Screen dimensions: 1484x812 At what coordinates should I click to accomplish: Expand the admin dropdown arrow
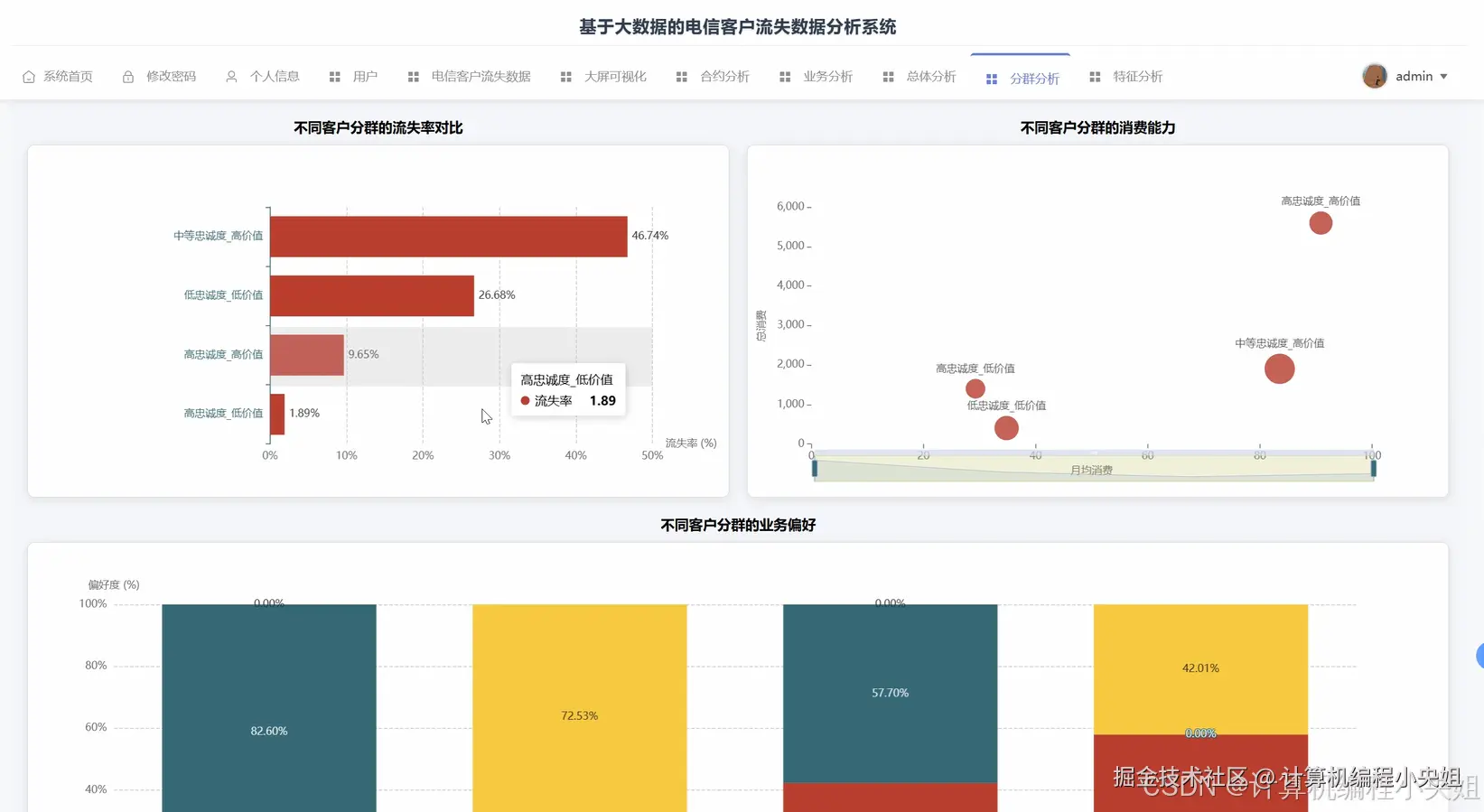coord(1443,77)
